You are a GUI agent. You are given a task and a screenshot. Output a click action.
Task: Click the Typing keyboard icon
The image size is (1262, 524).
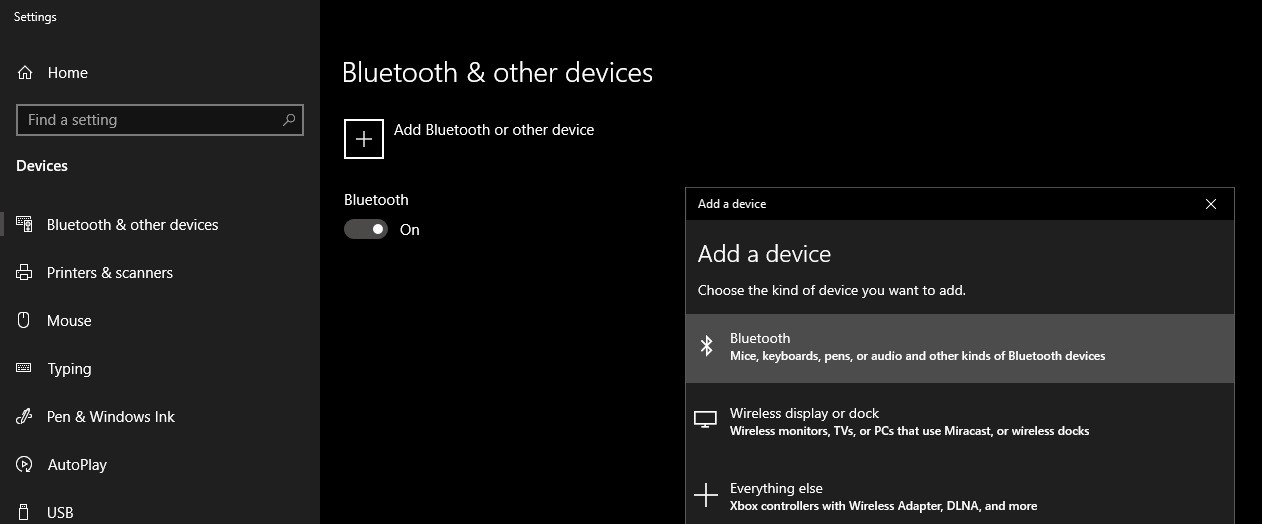coord(24,369)
